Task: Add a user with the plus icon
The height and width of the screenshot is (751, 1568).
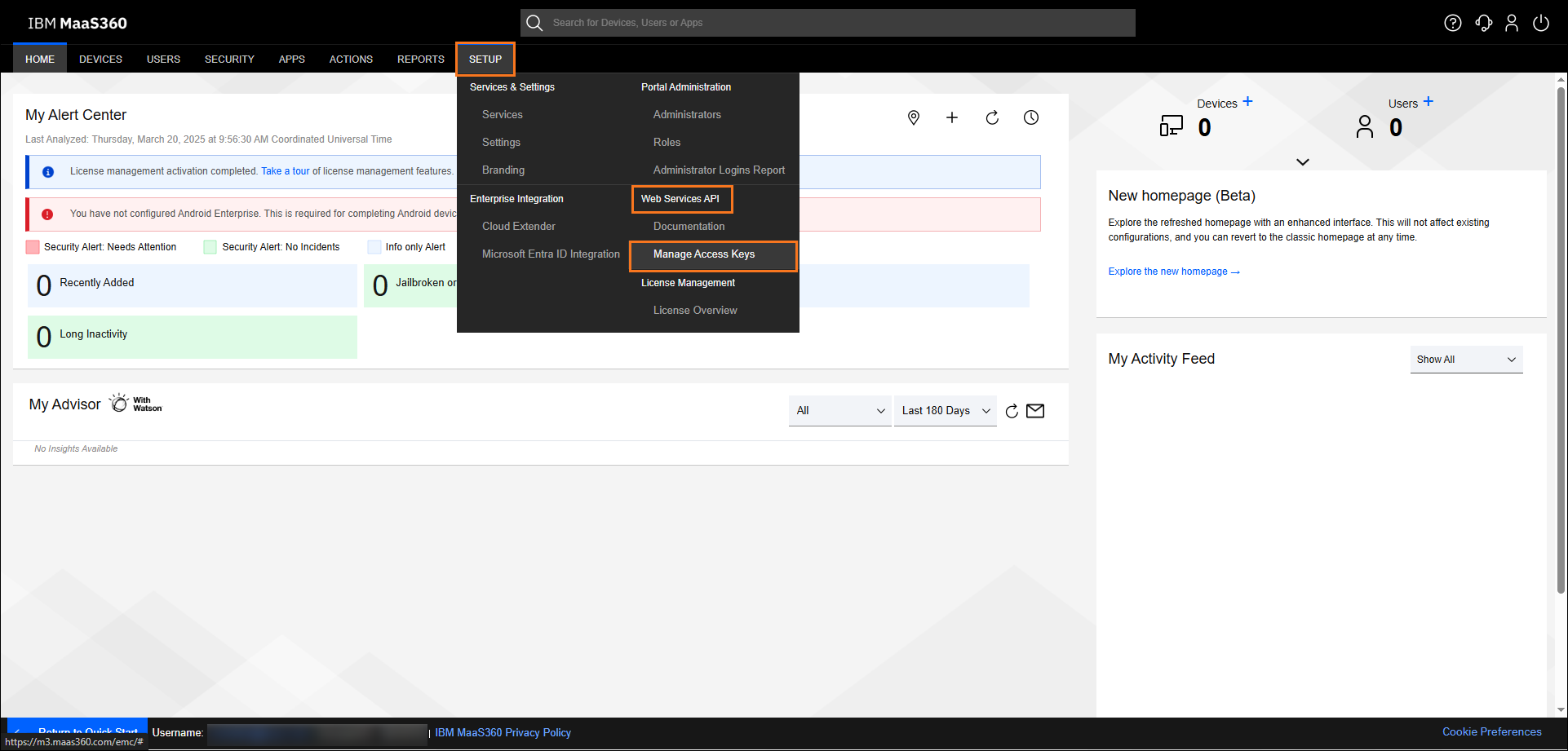Action: pyautogui.click(x=1428, y=102)
